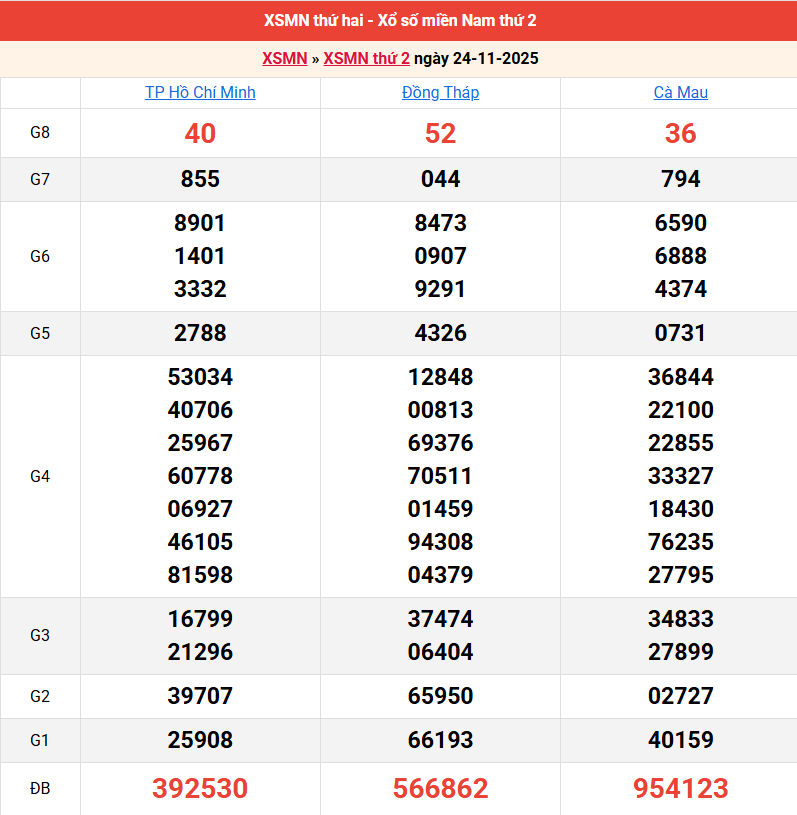Image resolution: width=797 pixels, height=815 pixels.
Task: Open the Đồng Tháp province link
Action: click(x=440, y=92)
